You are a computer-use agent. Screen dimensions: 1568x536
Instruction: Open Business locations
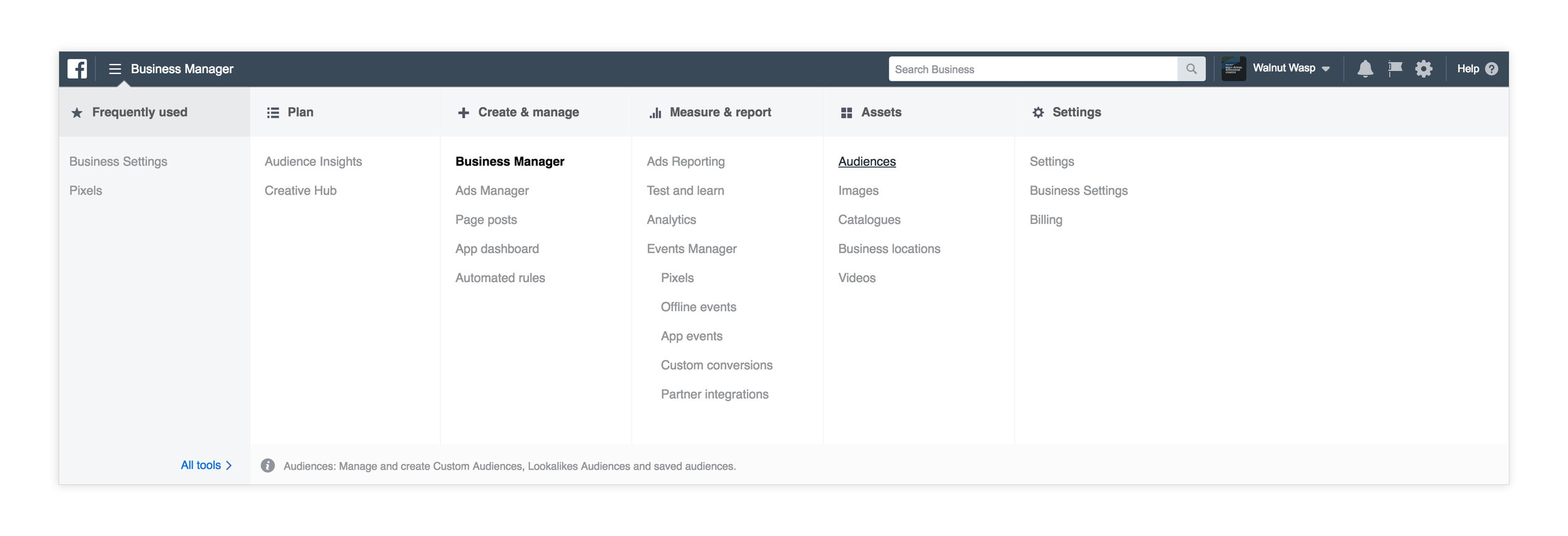click(889, 249)
